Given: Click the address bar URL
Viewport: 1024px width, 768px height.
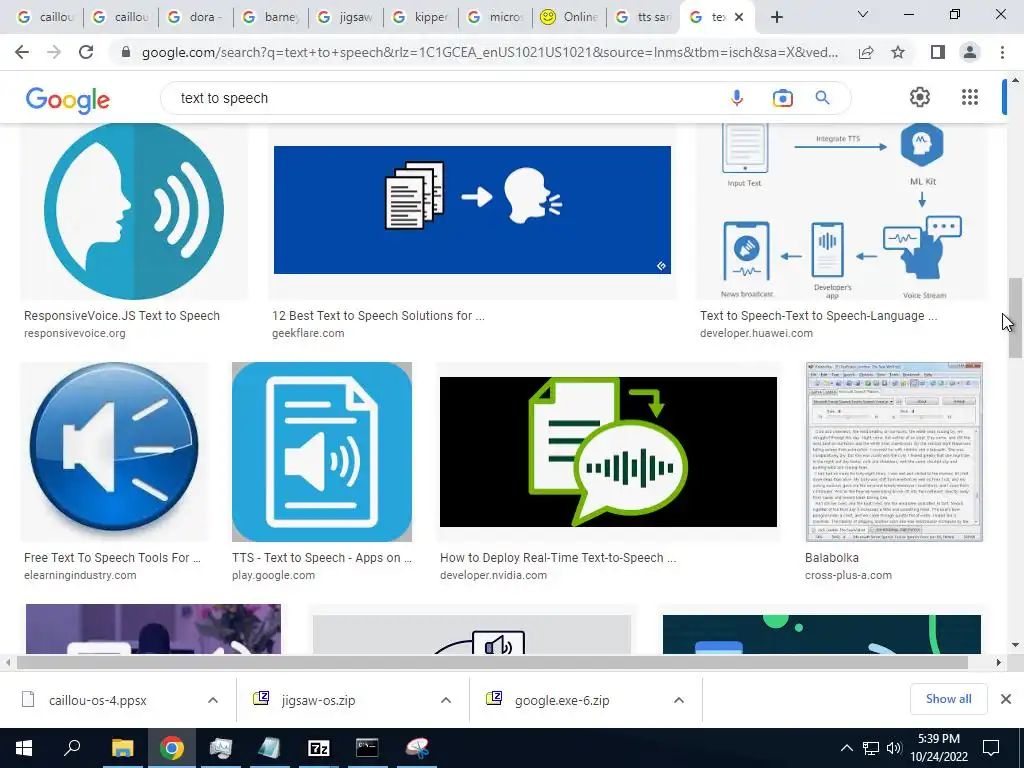Looking at the screenshot, I should click(x=490, y=52).
